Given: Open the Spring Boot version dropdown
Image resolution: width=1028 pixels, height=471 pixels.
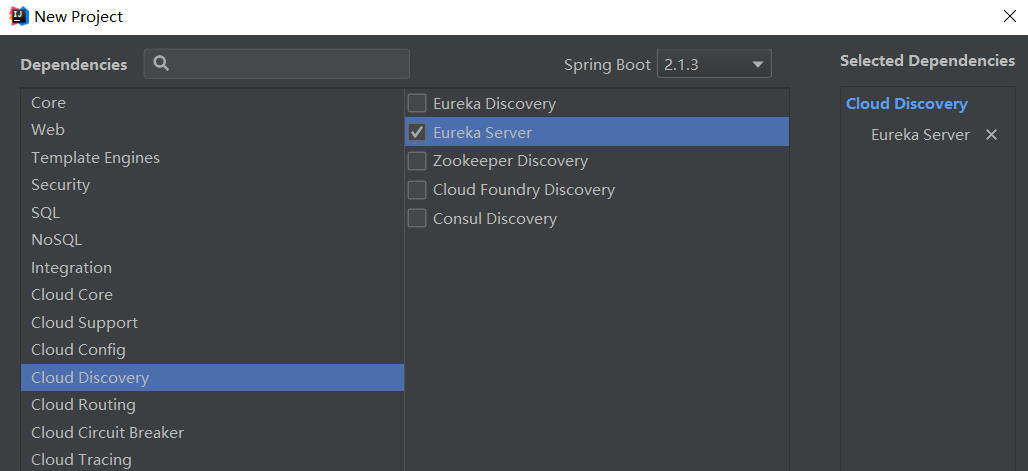Looking at the screenshot, I should (x=714, y=64).
